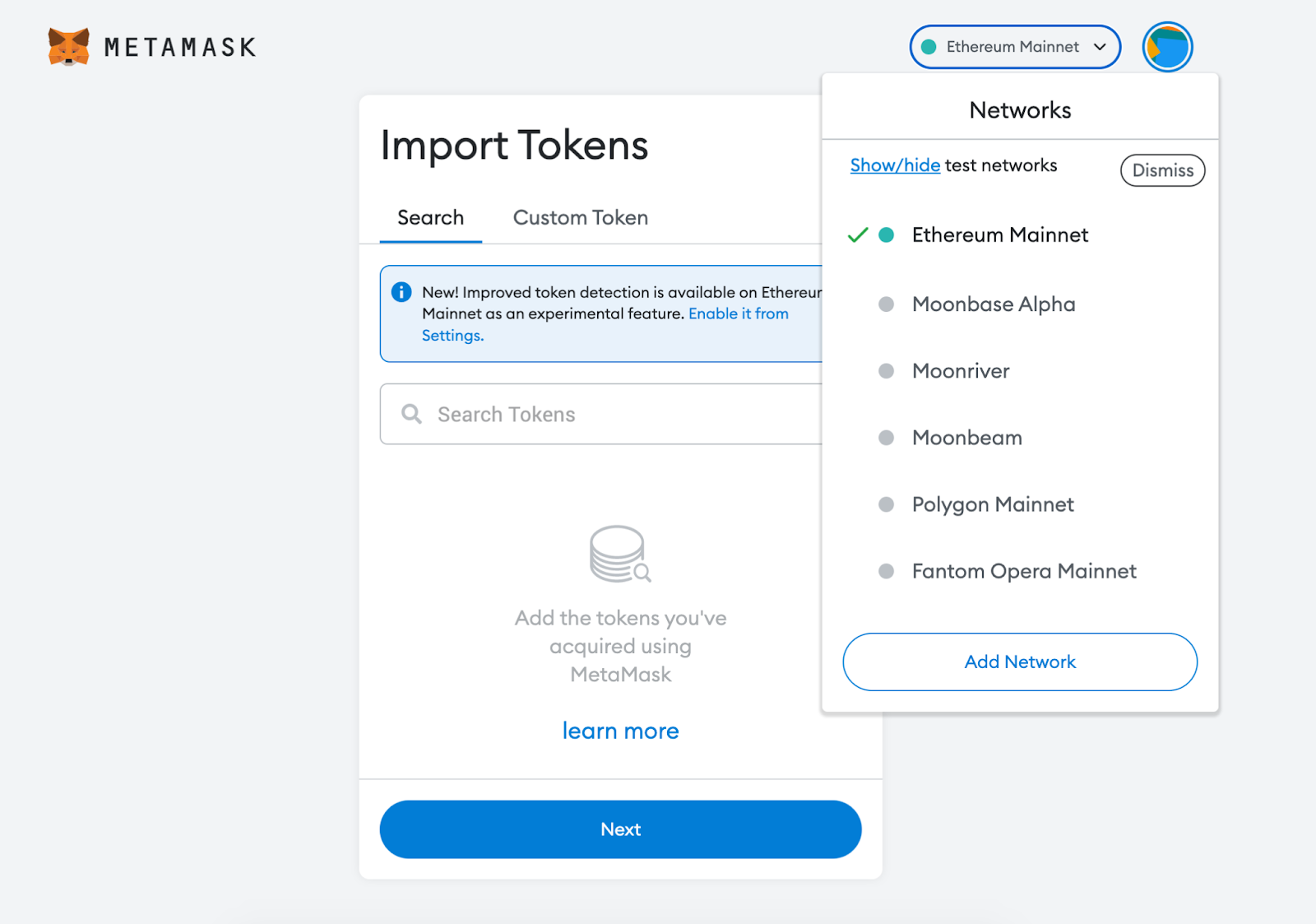Click the gray dot next to Moonbase Alpha
The width and height of the screenshot is (1316, 924).
click(x=887, y=304)
